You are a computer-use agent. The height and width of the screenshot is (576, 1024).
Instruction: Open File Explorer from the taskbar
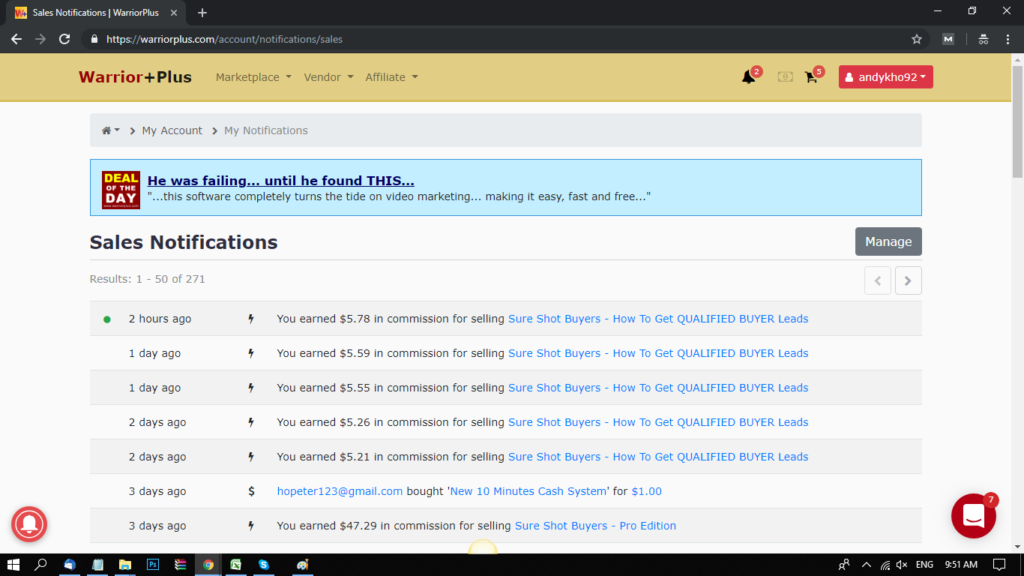tap(125, 565)
